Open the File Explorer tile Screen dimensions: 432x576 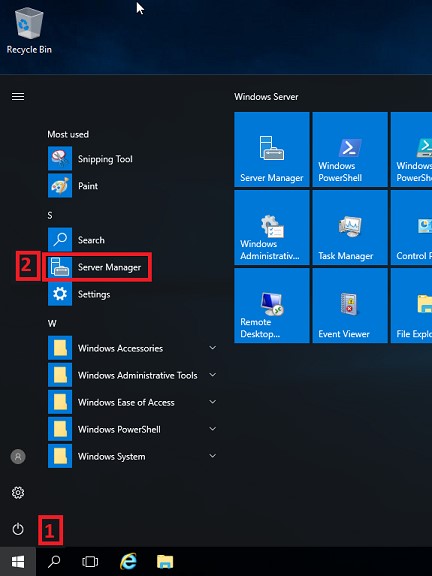tap(411, 305)
